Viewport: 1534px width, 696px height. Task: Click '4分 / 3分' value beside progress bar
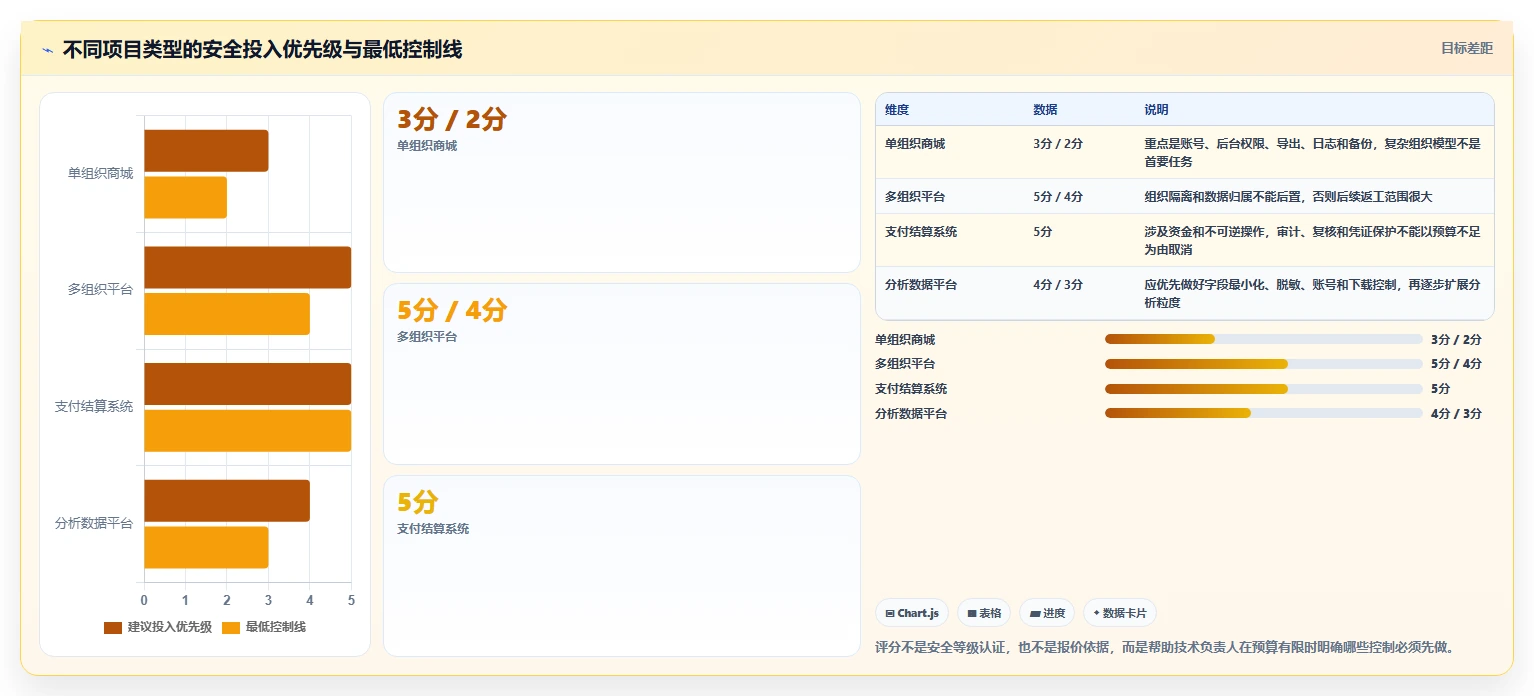(x=1456, y=414)
